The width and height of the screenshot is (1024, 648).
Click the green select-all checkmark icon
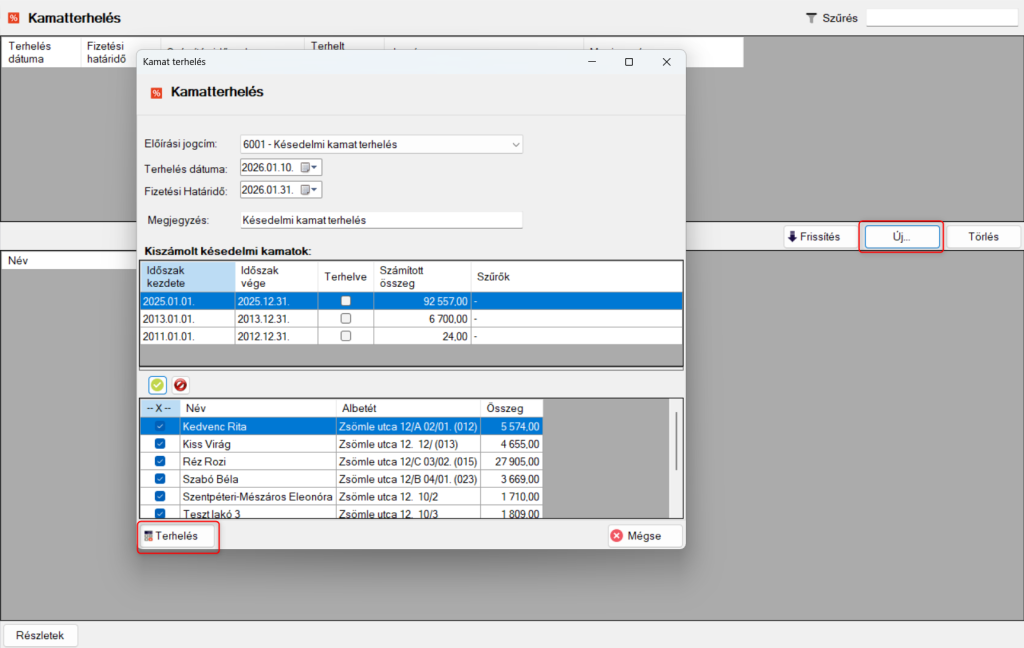tap(158, 385)
